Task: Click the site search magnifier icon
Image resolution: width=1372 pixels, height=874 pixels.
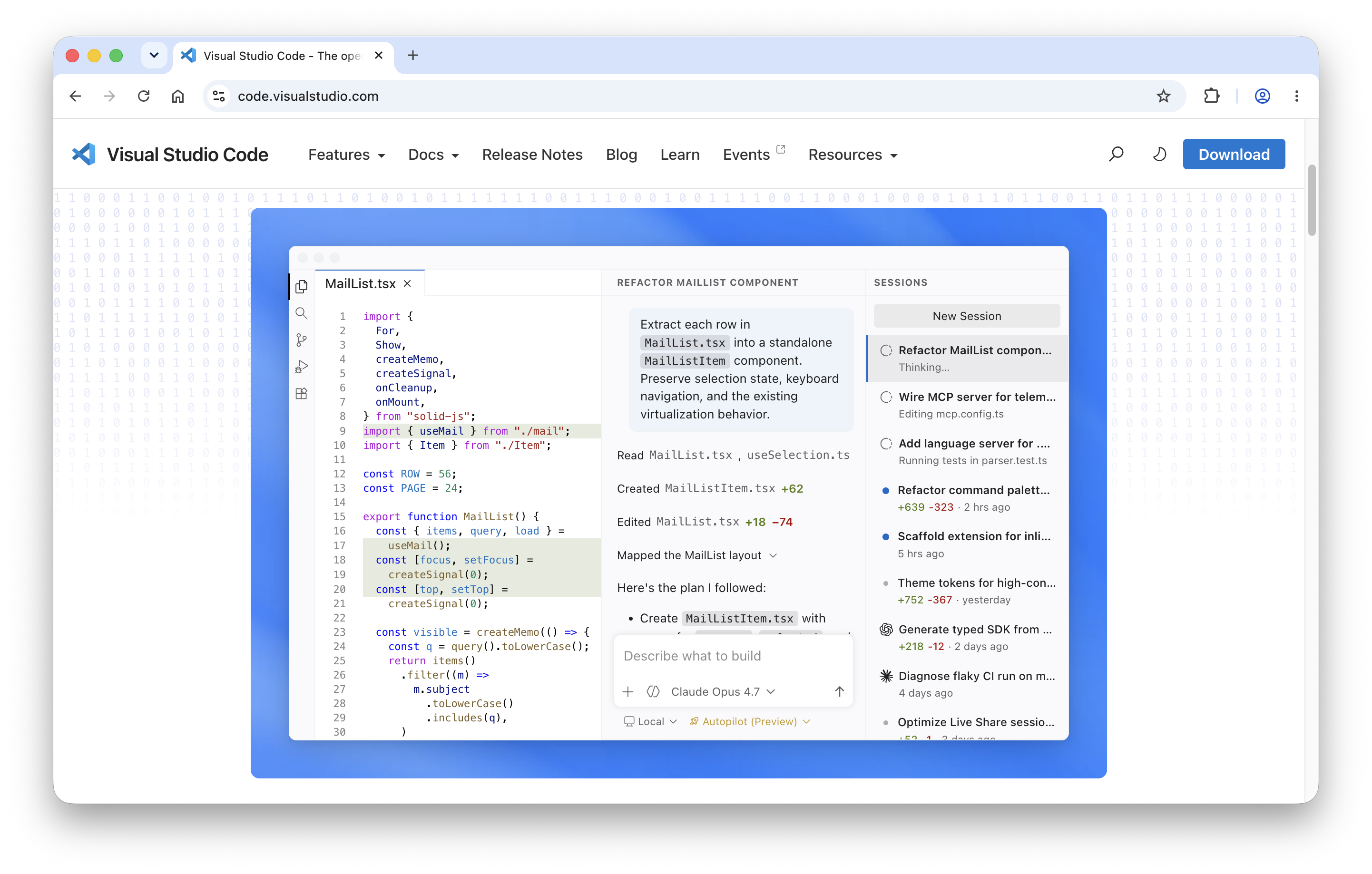Action: 1116,154
